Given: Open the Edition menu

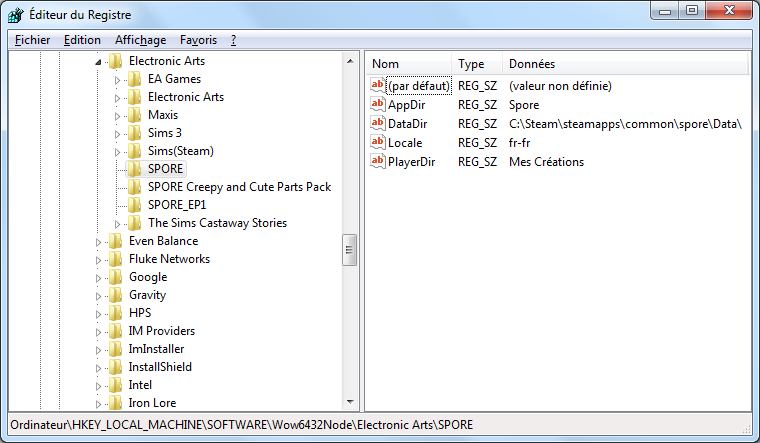Looking at the screenshot, I should click(x=82, y=40).
